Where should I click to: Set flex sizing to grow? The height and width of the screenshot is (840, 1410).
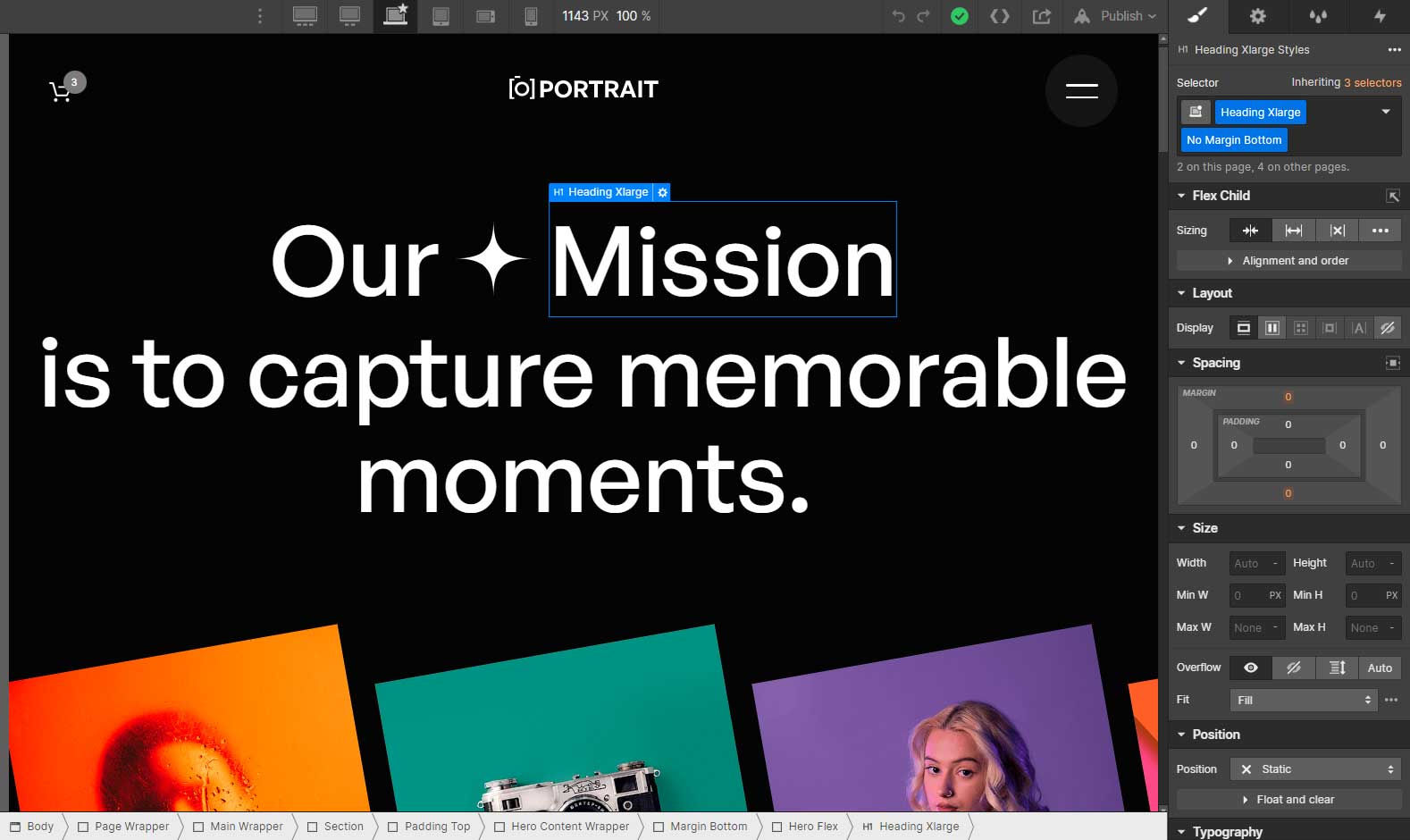[1293, 231]
